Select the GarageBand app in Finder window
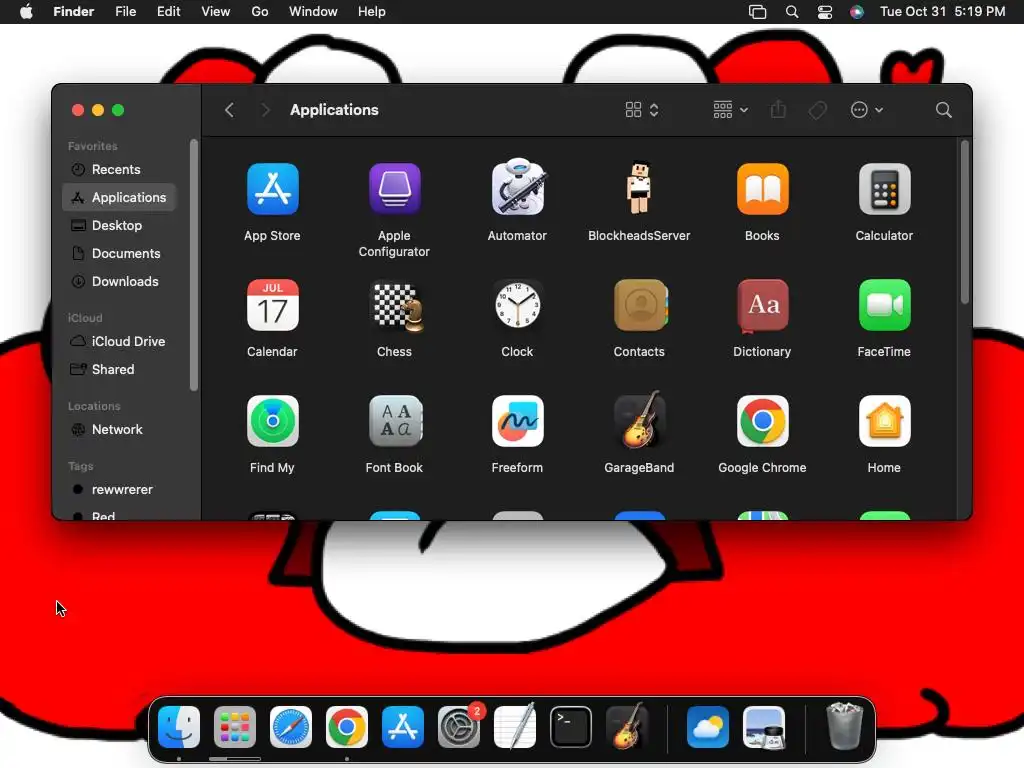 (x=640, y=420)
